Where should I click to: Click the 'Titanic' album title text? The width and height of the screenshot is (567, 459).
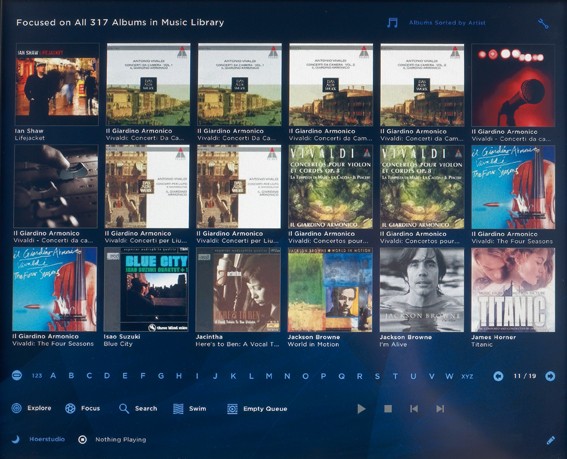tap(482, 344)
